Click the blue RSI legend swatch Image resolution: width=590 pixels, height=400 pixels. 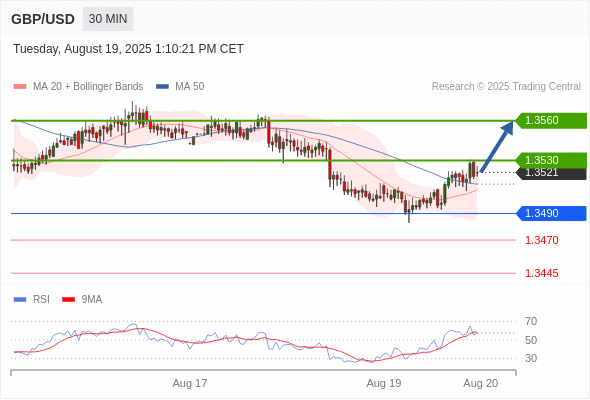click(x=20, y=300)
